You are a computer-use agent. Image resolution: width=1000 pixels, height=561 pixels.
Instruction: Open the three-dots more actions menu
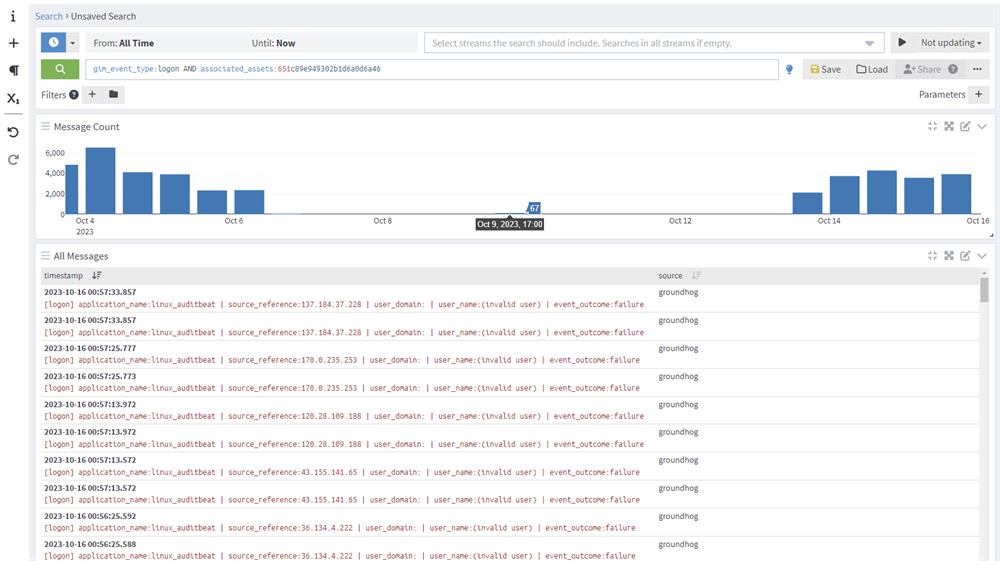[x=977, y=69]
